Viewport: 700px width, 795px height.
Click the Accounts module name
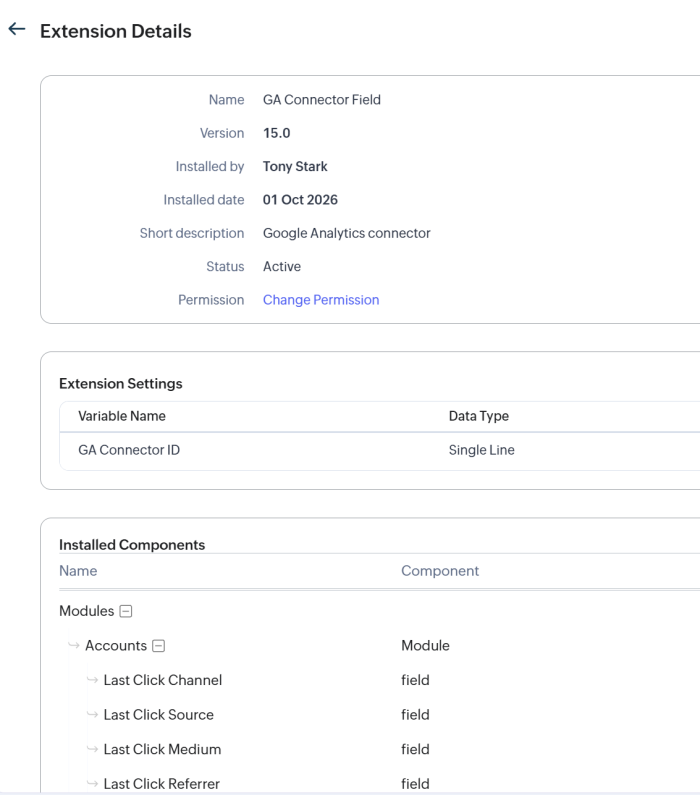tap(116, 645)
